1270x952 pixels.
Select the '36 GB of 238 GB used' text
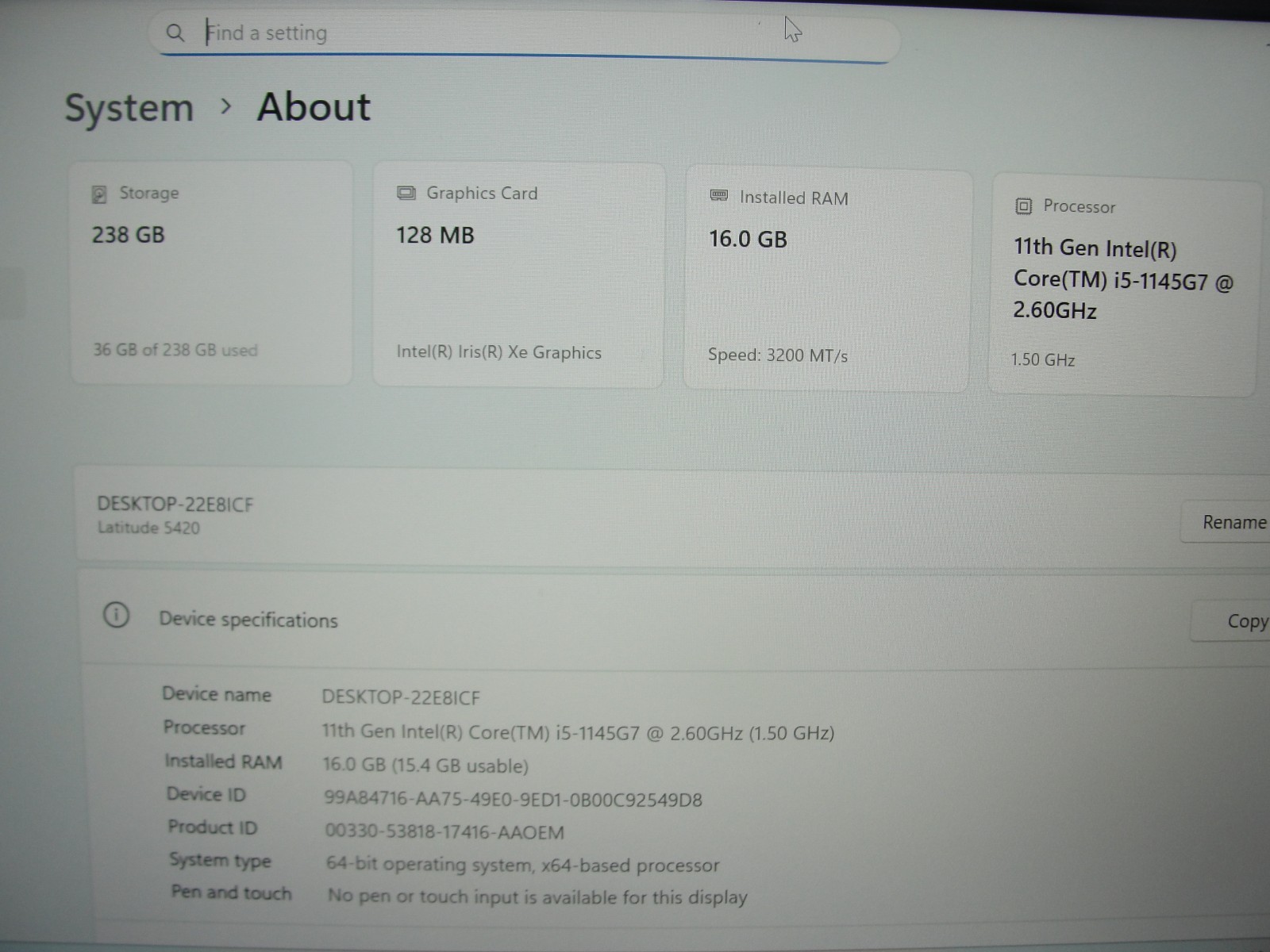pos(175,350)
